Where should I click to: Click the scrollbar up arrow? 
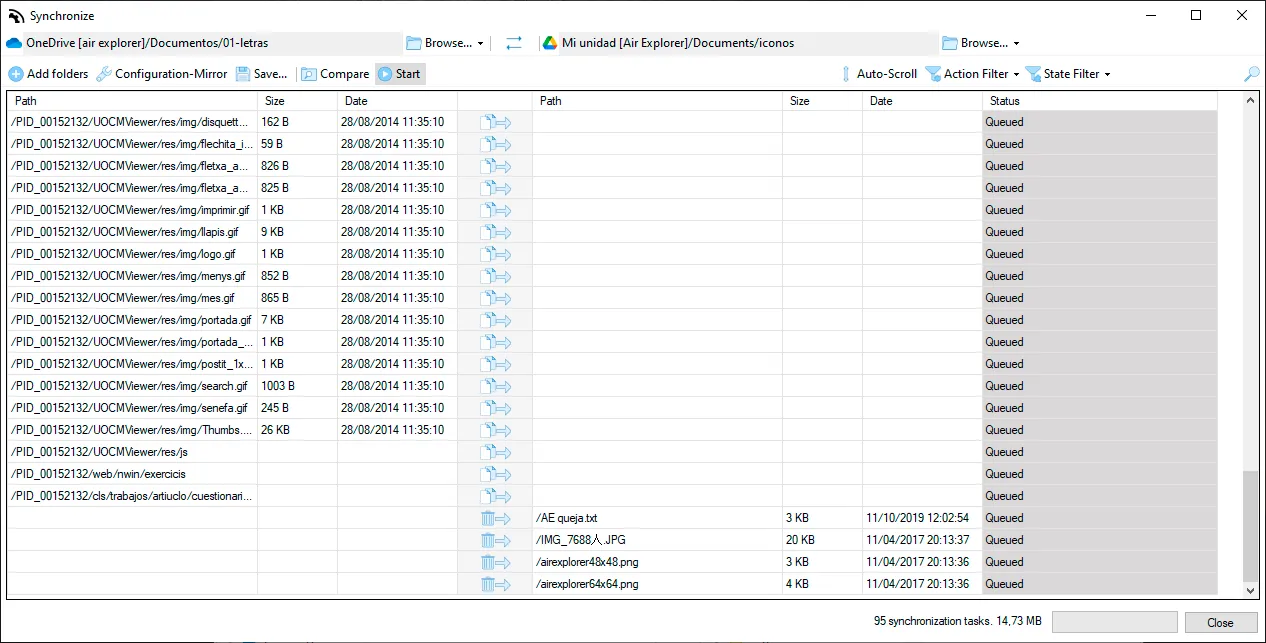point(1250,101)
